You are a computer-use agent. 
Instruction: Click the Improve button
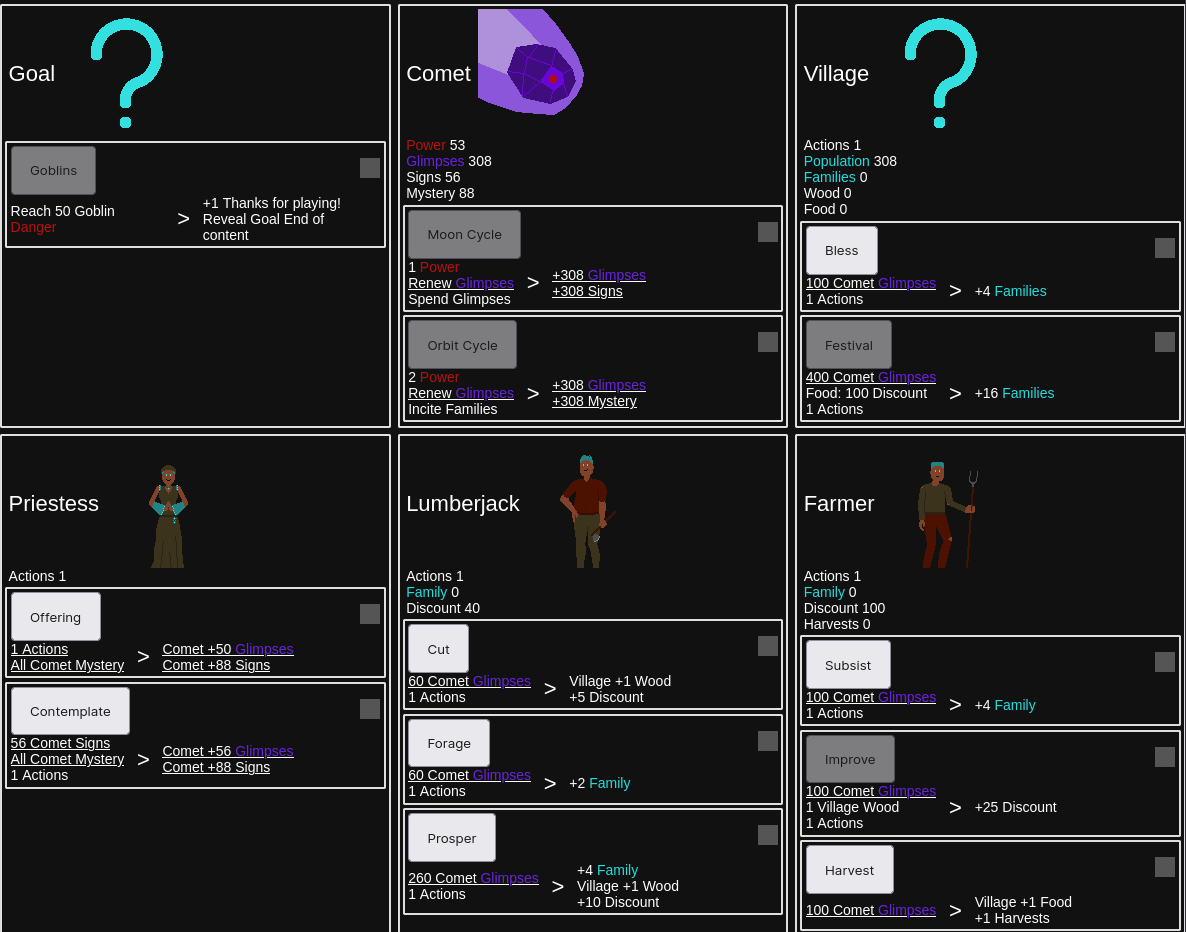[850, 759]
